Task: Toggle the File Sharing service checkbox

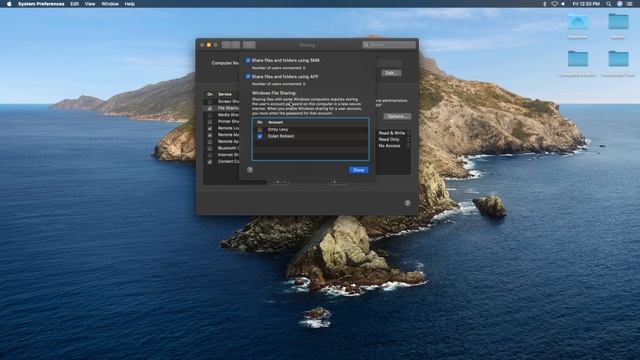Action: click(210, 108)
